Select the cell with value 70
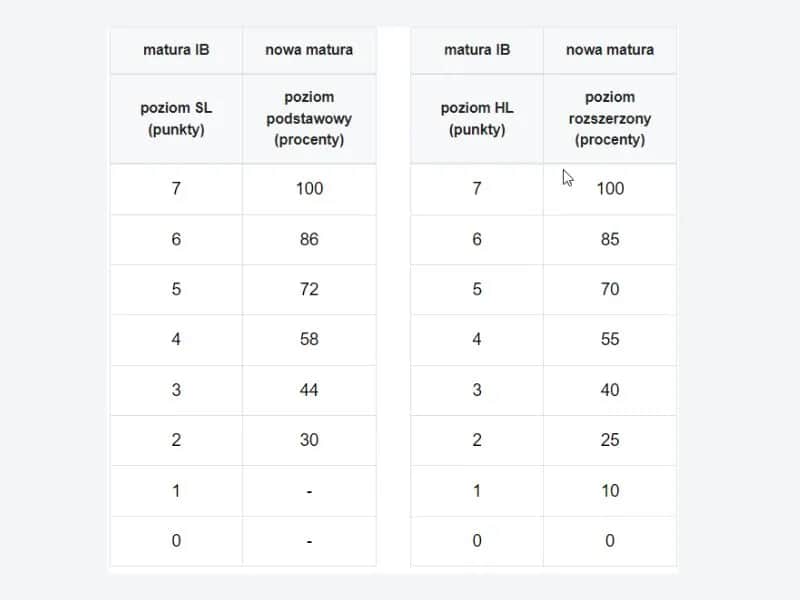800x600 pixels. coord(610,289)
